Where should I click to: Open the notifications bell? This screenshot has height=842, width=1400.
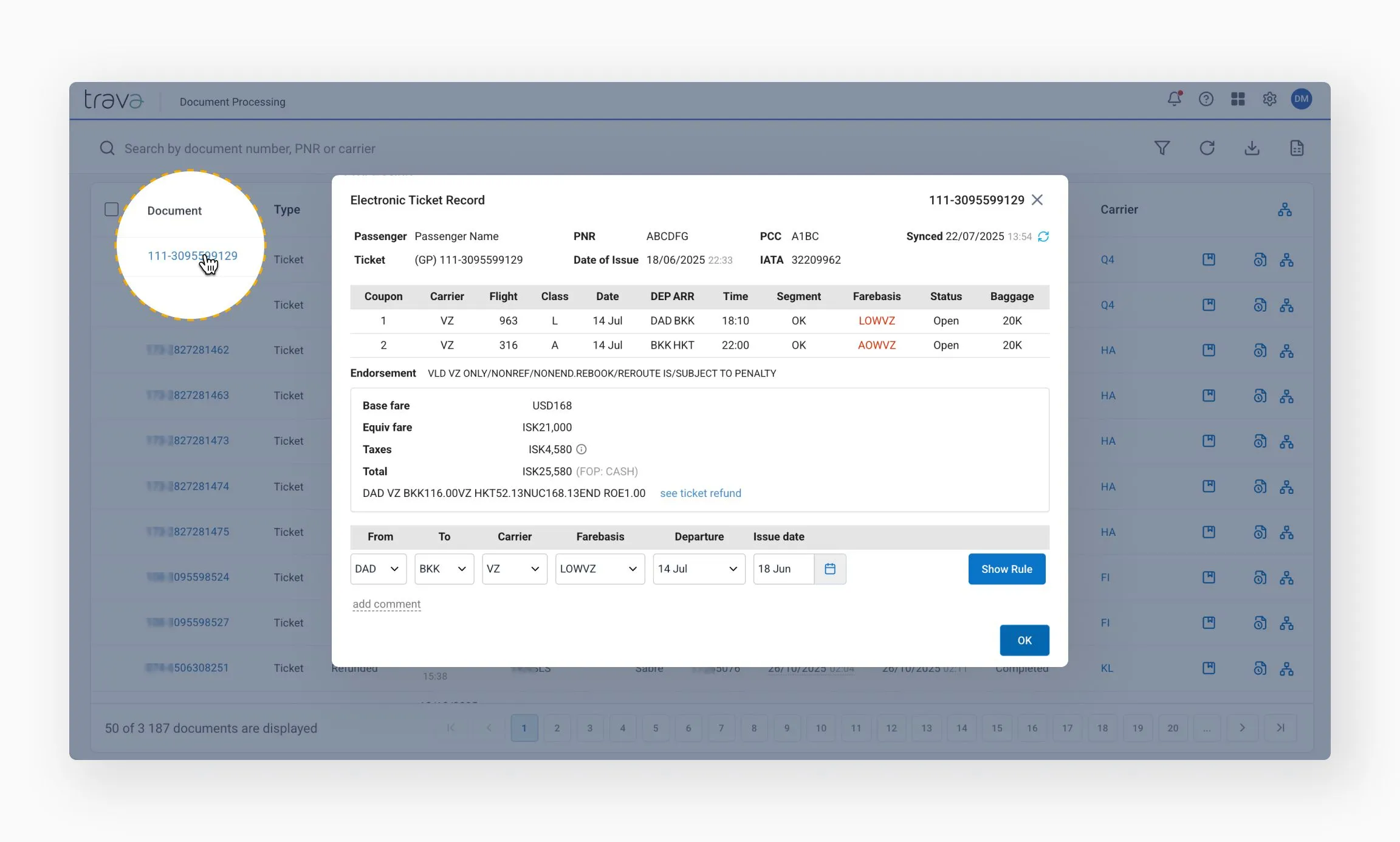tap(1174, 98)
